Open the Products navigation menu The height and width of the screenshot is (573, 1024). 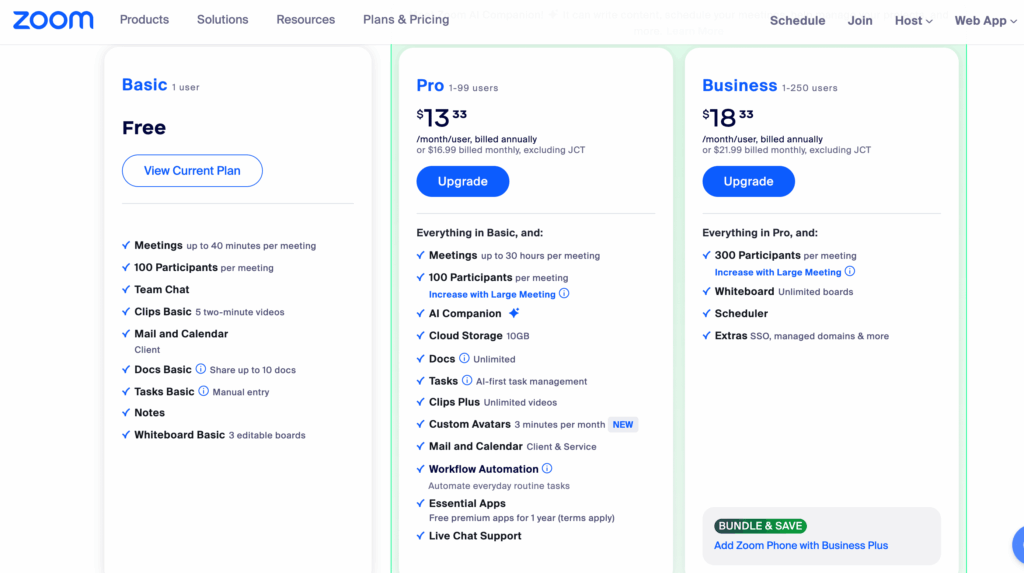pos(144,19)
